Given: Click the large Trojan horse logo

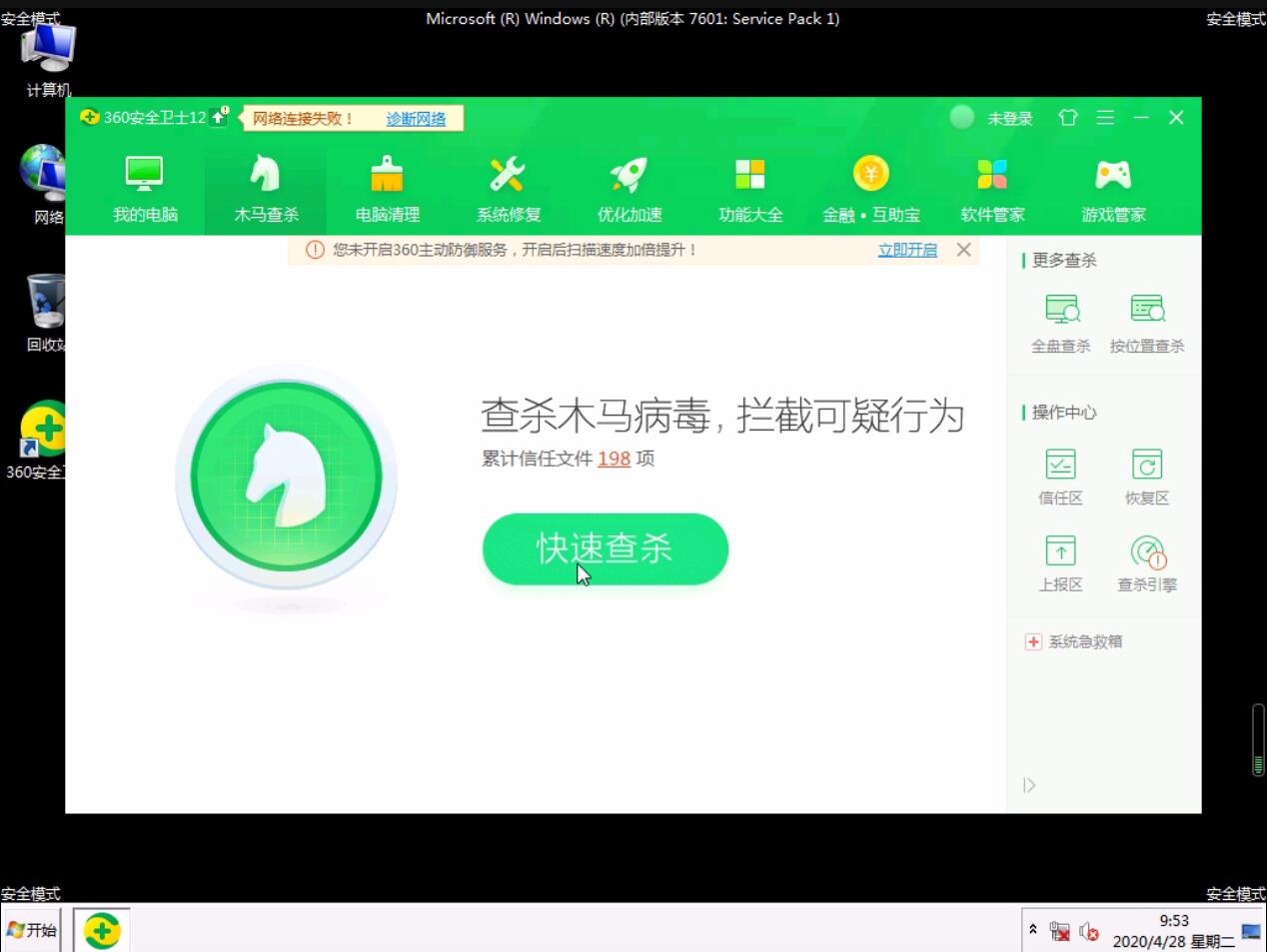Looking at the screenshot, I should 286,477.
